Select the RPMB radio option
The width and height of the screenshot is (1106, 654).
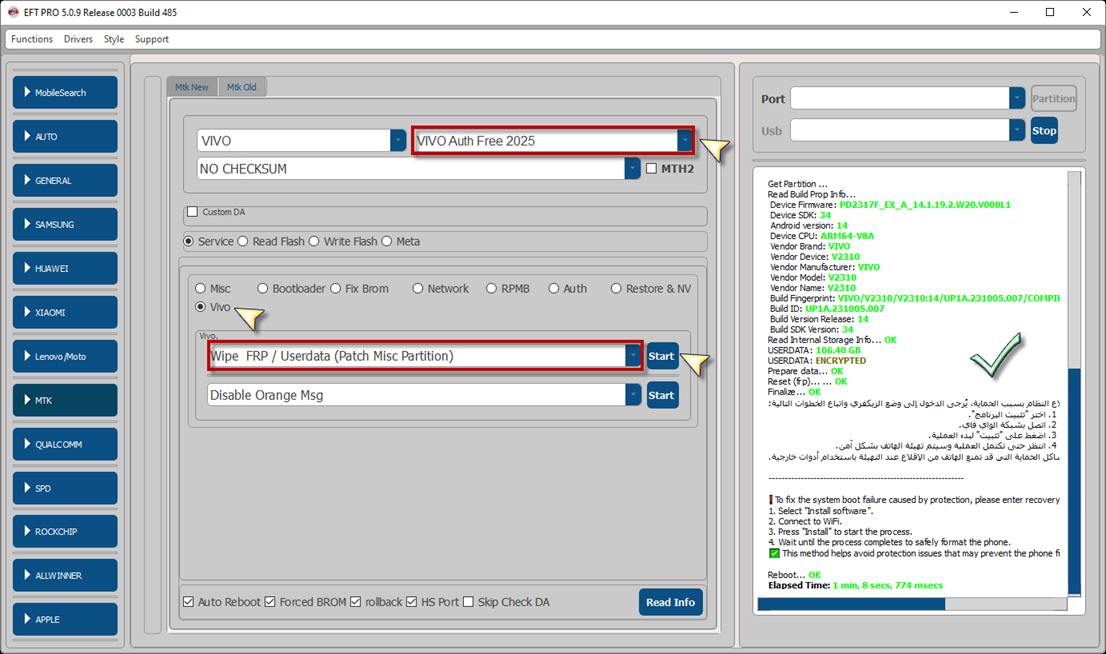491,289
